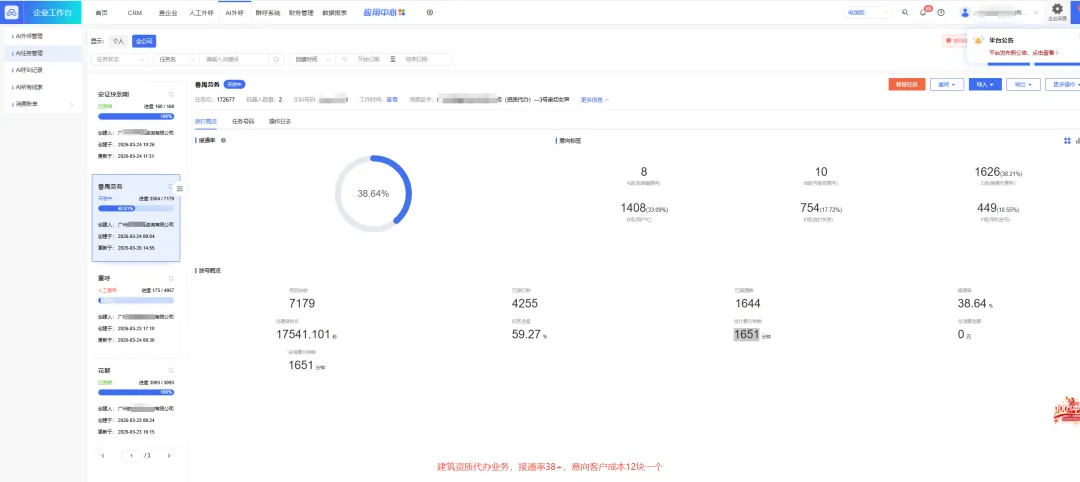Click the clock icon in date range
The image size is (1080, 482).
coord(345,59)
